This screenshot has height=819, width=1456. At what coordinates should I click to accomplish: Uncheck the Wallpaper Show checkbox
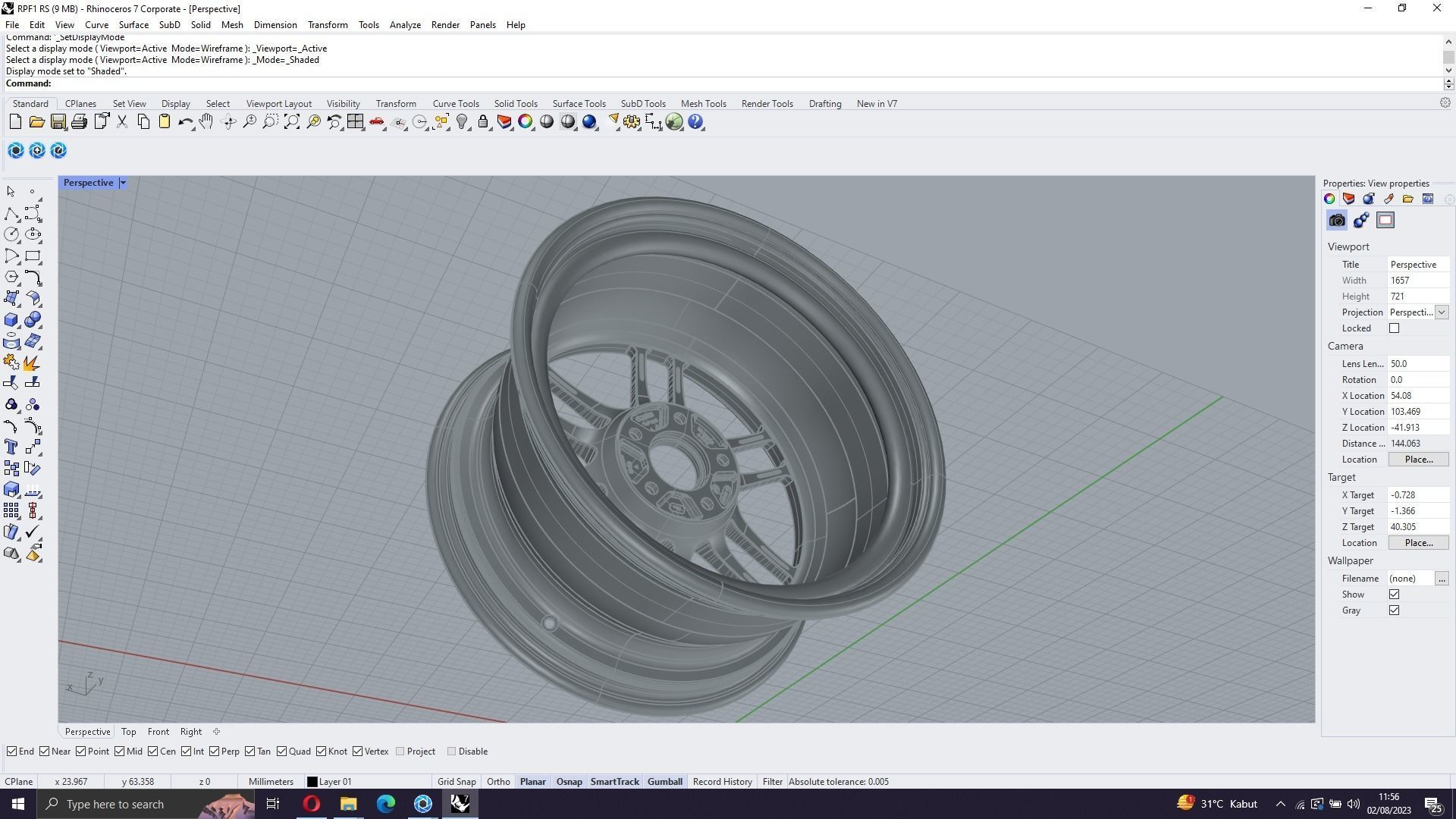tap(1394, 595)
